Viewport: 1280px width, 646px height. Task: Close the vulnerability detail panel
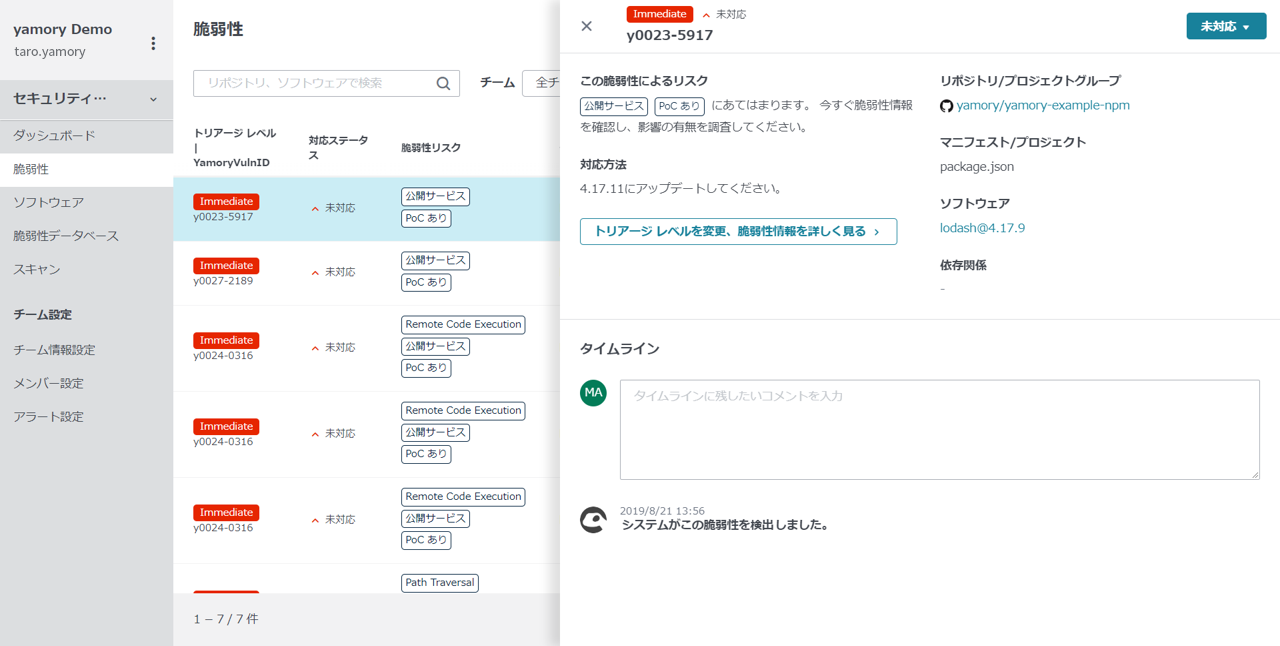coord(587,27)
